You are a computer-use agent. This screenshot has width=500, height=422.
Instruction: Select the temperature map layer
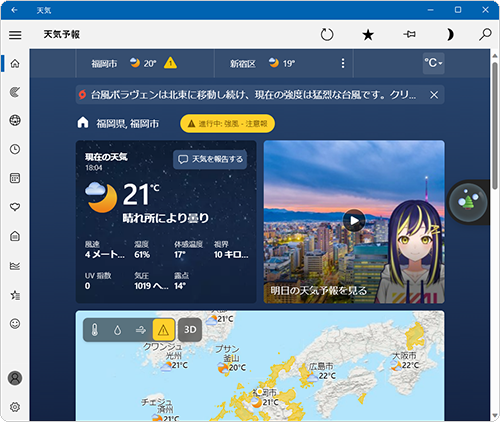[x=95, y=330]
